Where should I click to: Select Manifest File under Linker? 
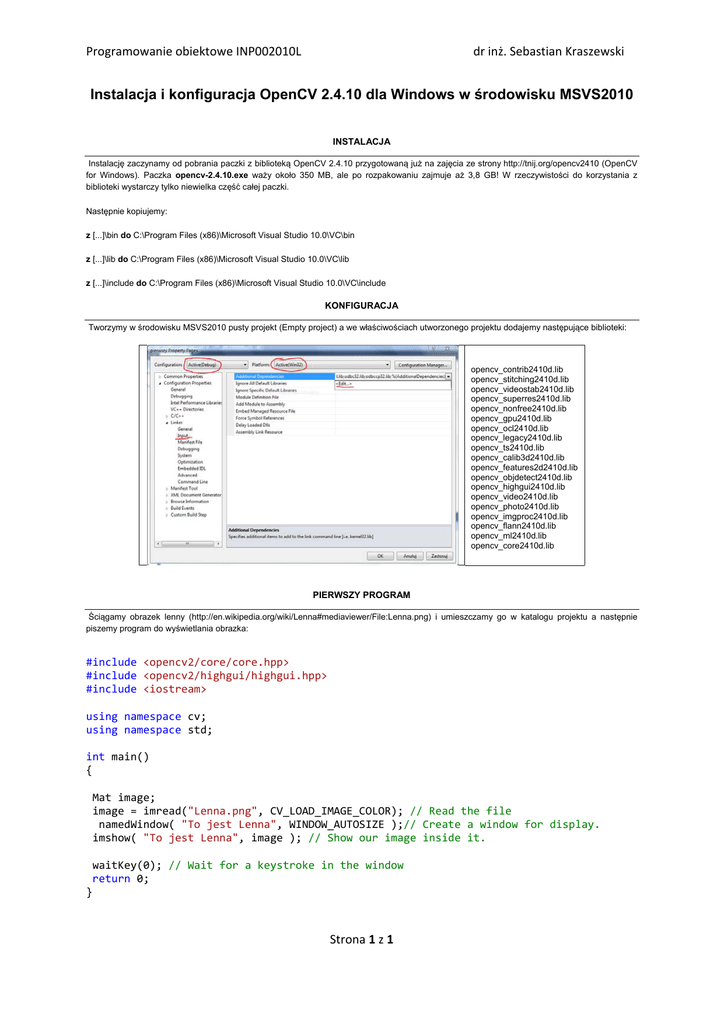click(x=190, y=441)
